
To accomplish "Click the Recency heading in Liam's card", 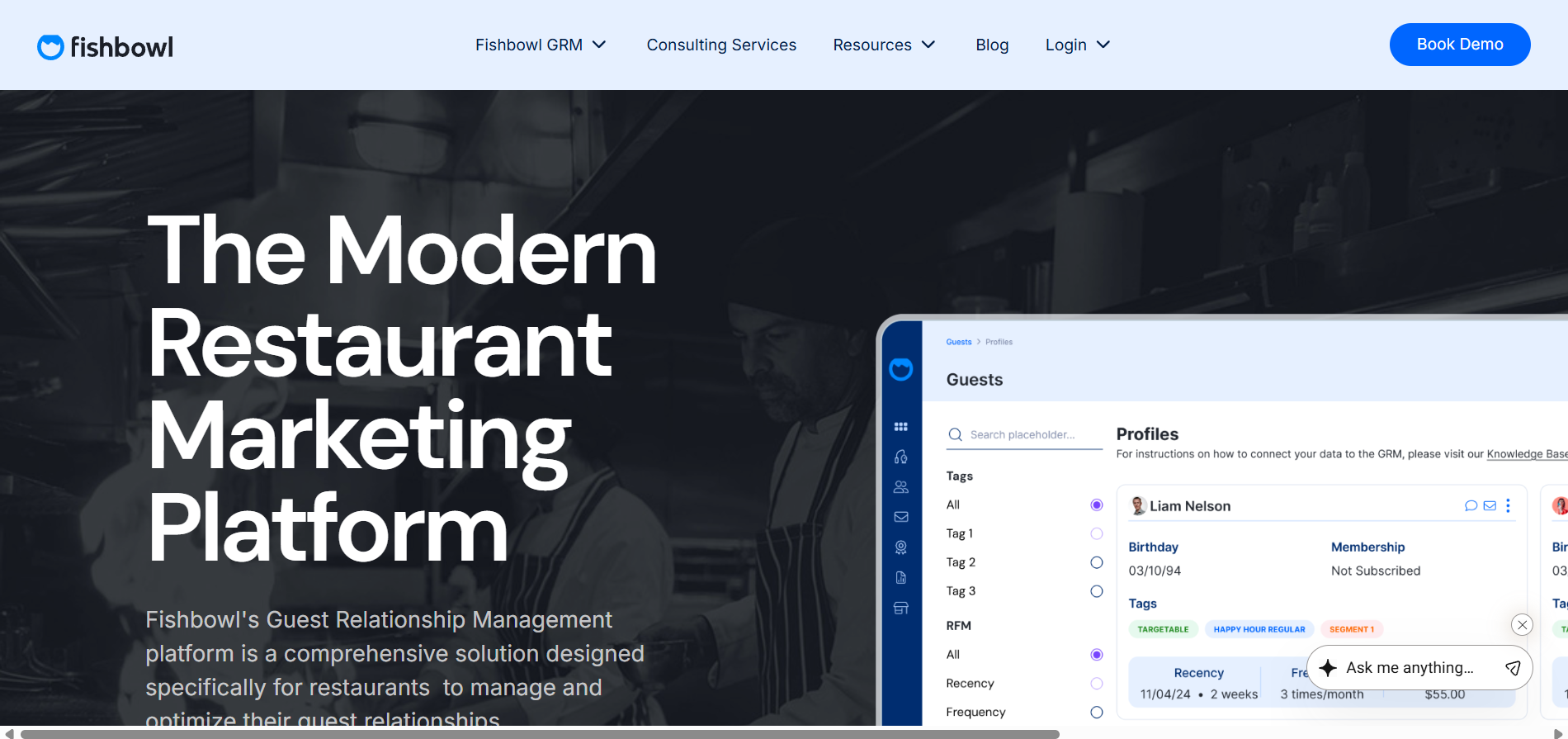I will point(1199,673).
